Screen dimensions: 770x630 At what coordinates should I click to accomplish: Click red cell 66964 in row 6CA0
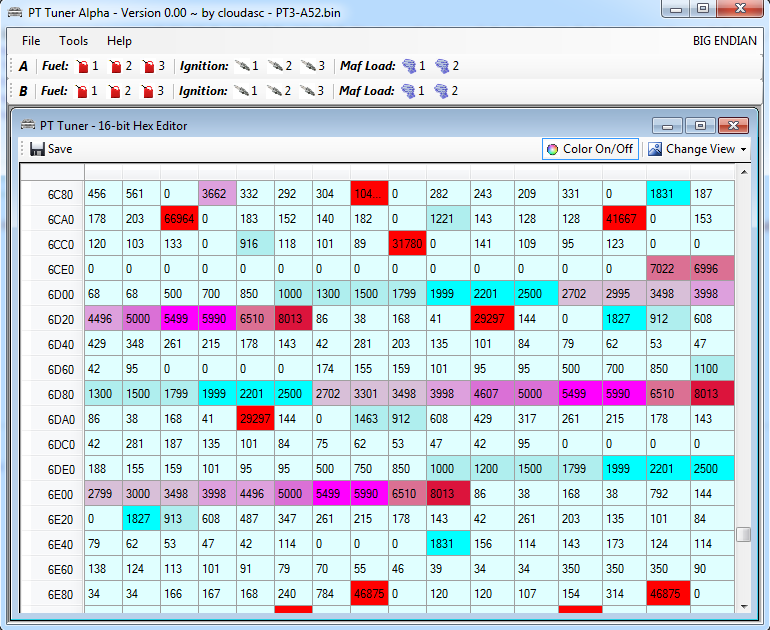coord(179,219)
